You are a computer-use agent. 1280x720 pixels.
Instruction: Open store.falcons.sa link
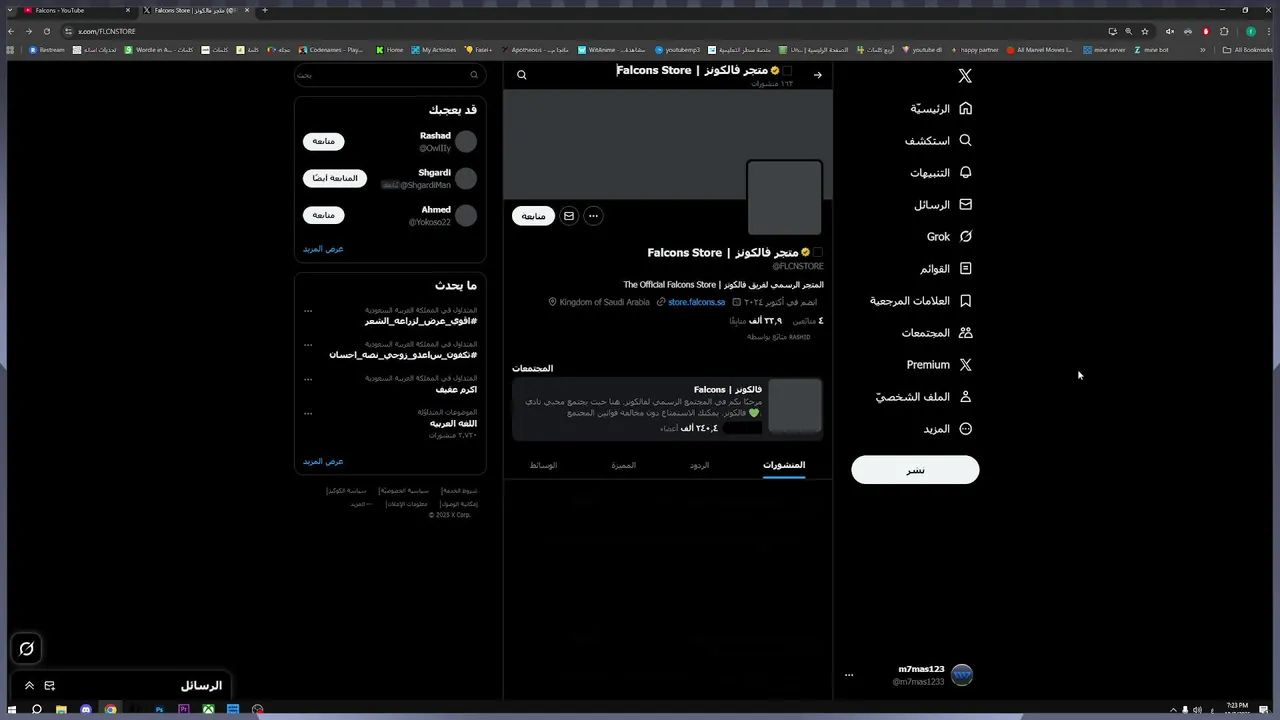(x=696, y=302)
